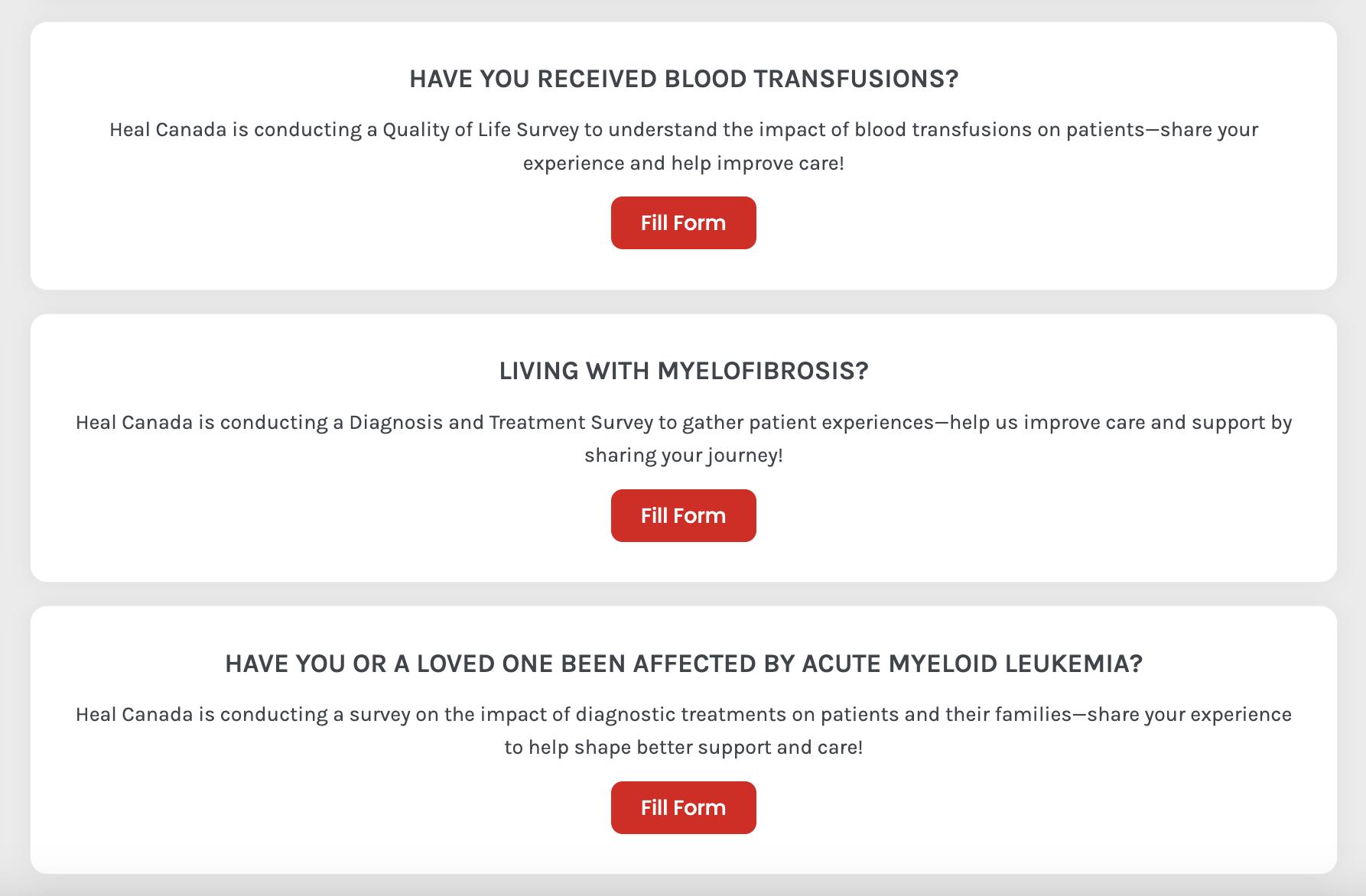Image resolution: width=1366 pixels, height=896 pixels.
Task: Select the 'Living With Myelofibrosis?' heading
Action: (683, 371)
